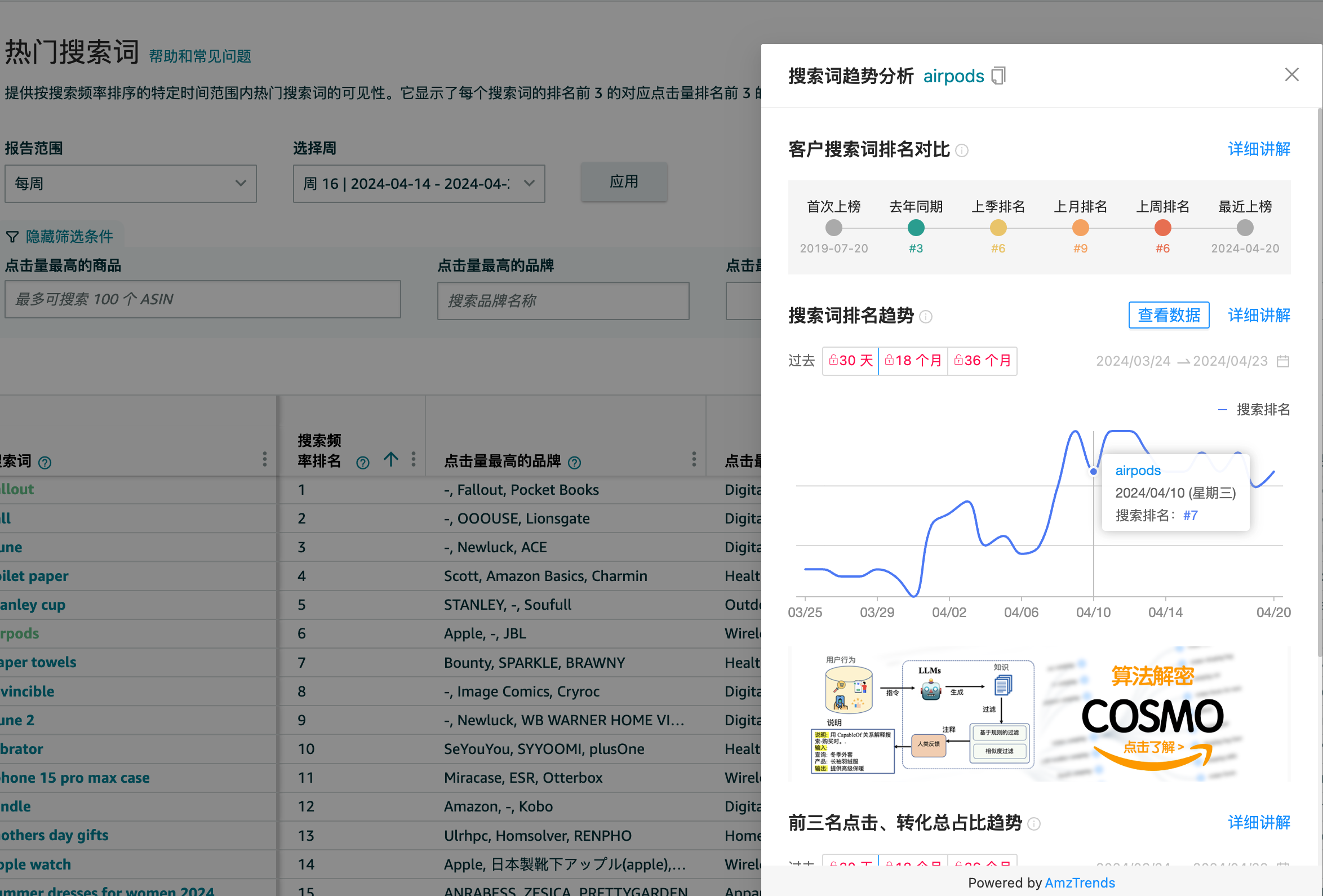Screen dimensions: 1323x896
Task: Click help icon next to 点击量最高的品牌 column
Action: pos(574,462)
